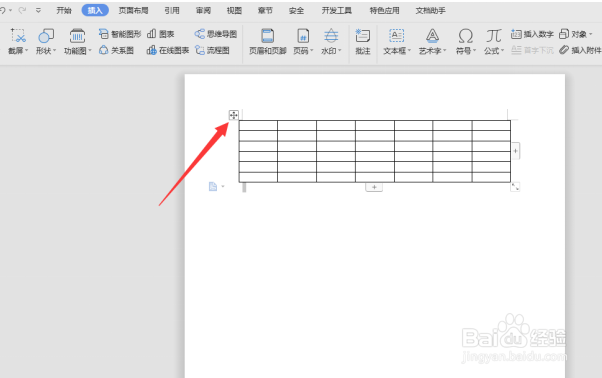Click the top-right cell of the table

click(491, 125)
